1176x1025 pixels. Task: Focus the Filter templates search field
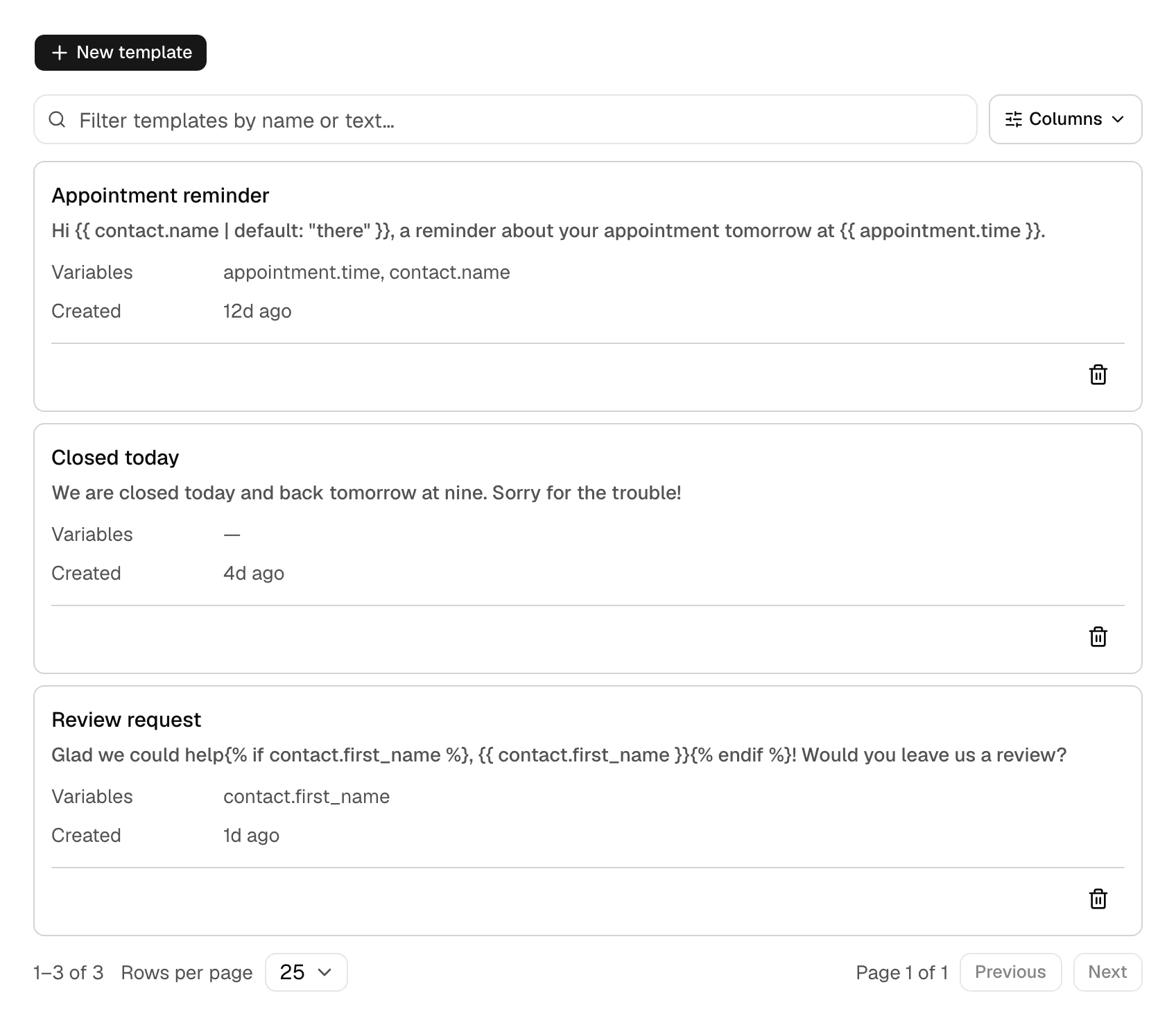coord(505,119)
